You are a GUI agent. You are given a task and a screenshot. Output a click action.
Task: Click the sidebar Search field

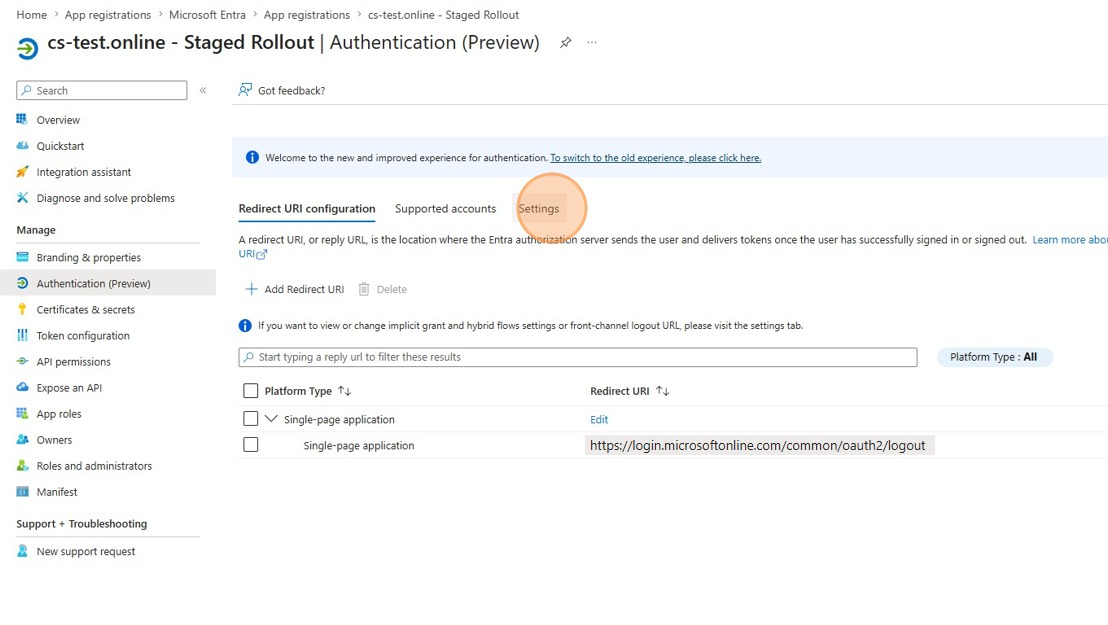[102, 90]
